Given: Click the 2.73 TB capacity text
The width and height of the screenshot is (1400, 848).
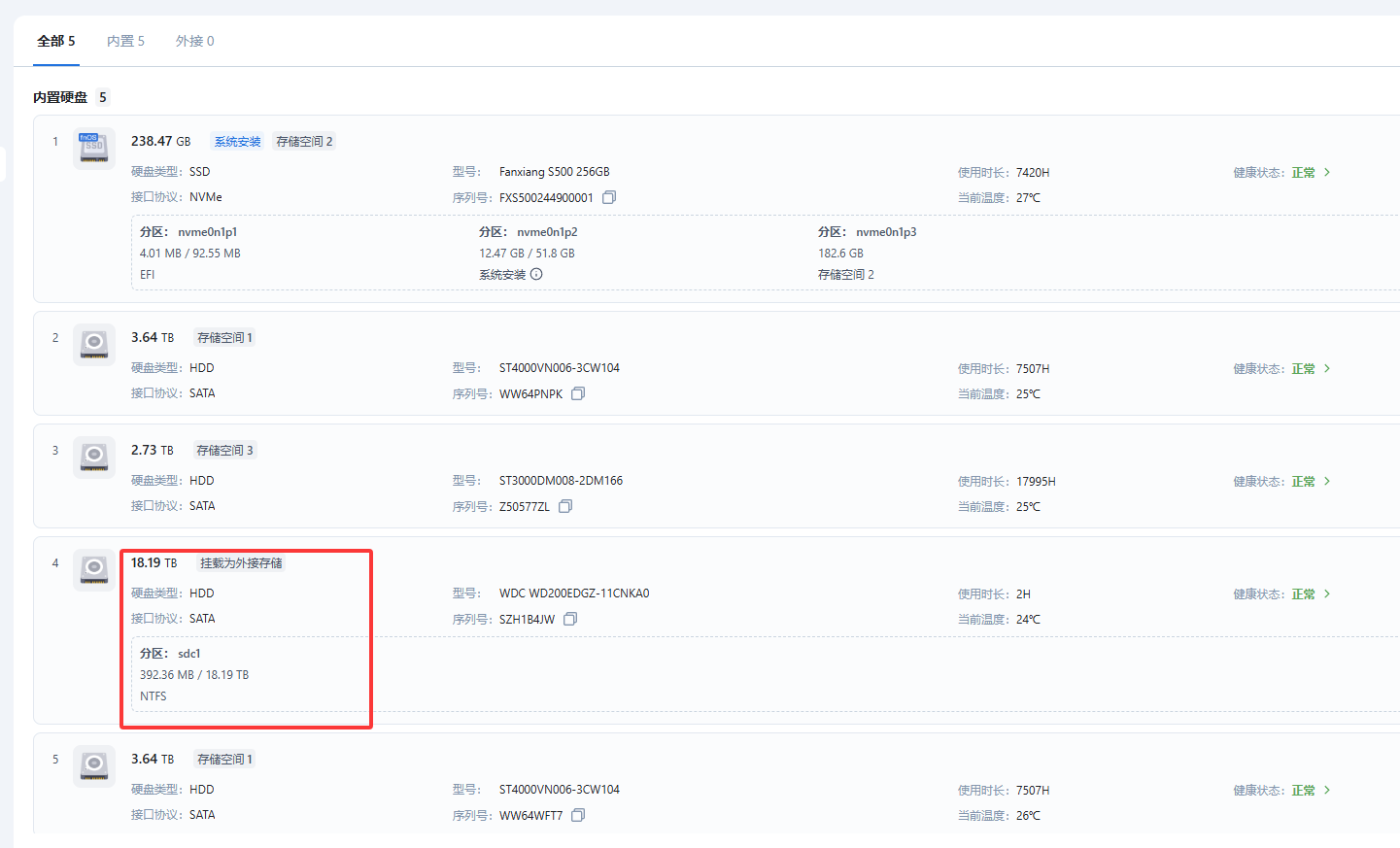Looking at the screenshot, I should pos(153,451).
